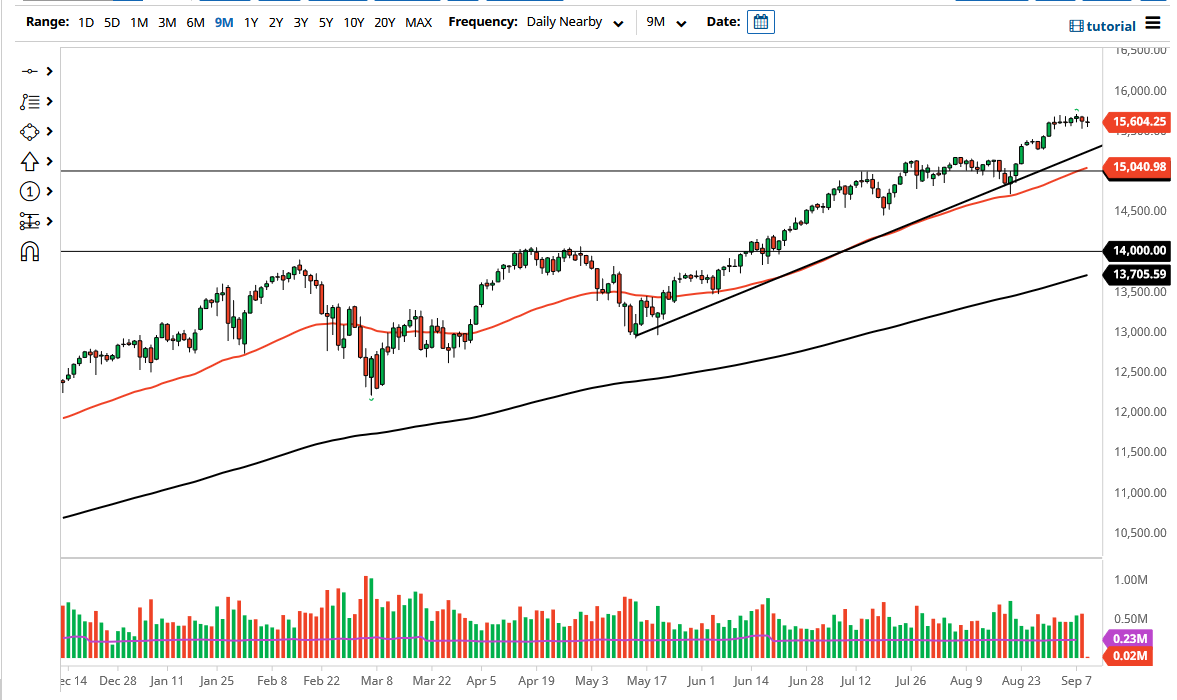Viewport: 1177px width, 700px height.
Task: Click the tutorial grid icon
Action: [x=1076, y=25]
